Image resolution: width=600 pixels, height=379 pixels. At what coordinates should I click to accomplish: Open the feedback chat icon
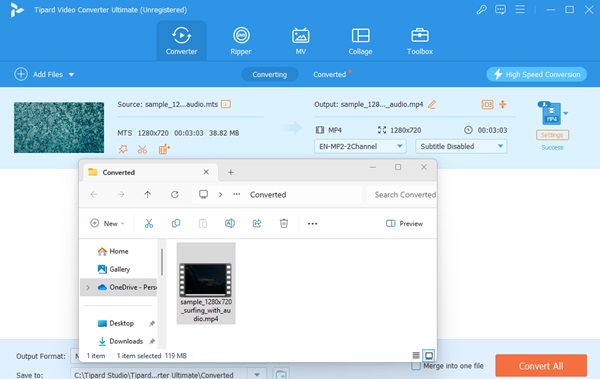coord(501,10)
